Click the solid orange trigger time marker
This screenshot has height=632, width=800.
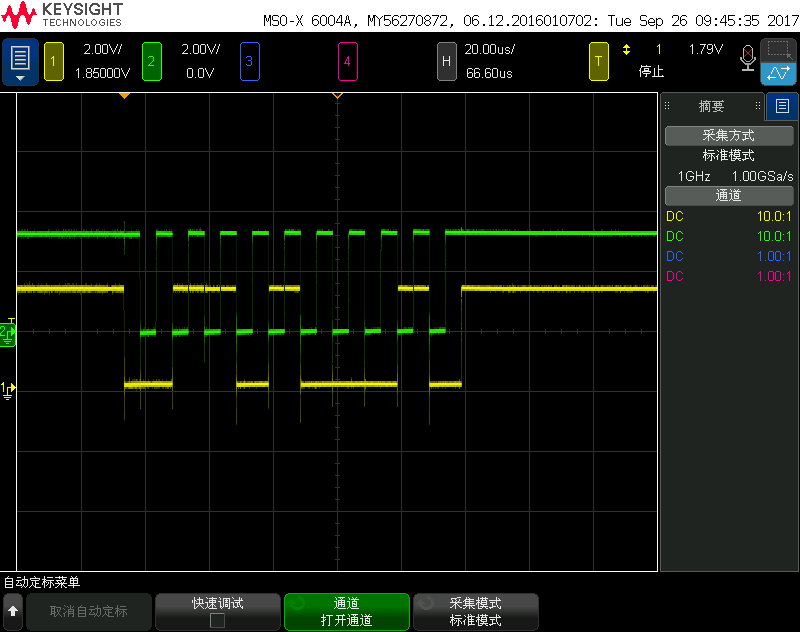click(124, 95)
